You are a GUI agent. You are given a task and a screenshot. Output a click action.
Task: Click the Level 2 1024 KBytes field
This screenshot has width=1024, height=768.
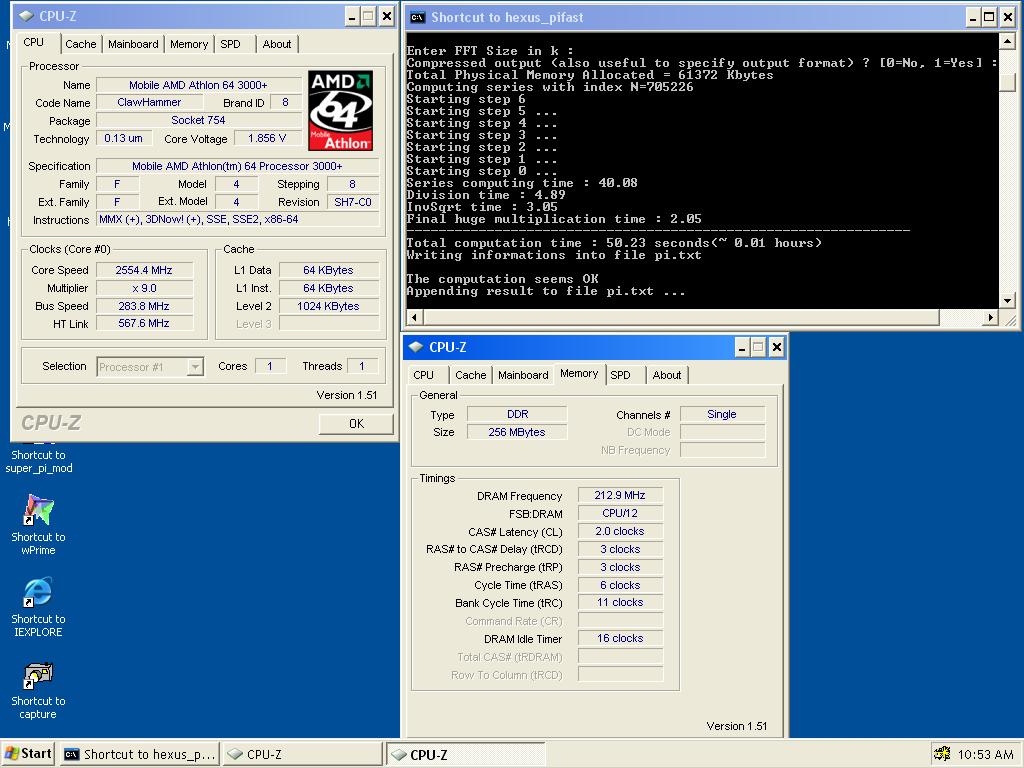coord(329,306)
